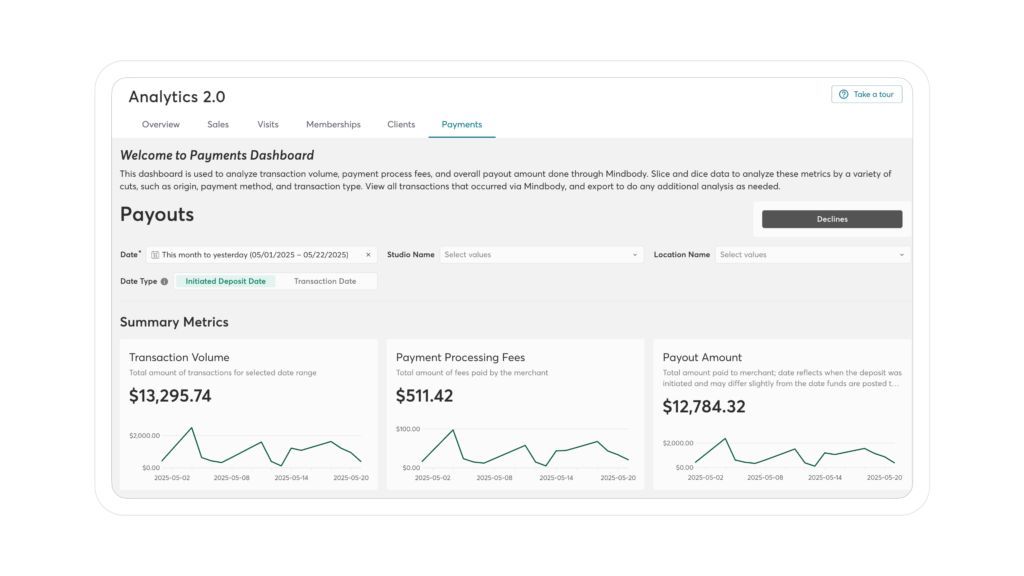The image size is (1024, 576).
Task: Select Initiated Deposit Date option
Action: (x=226, y=282)
